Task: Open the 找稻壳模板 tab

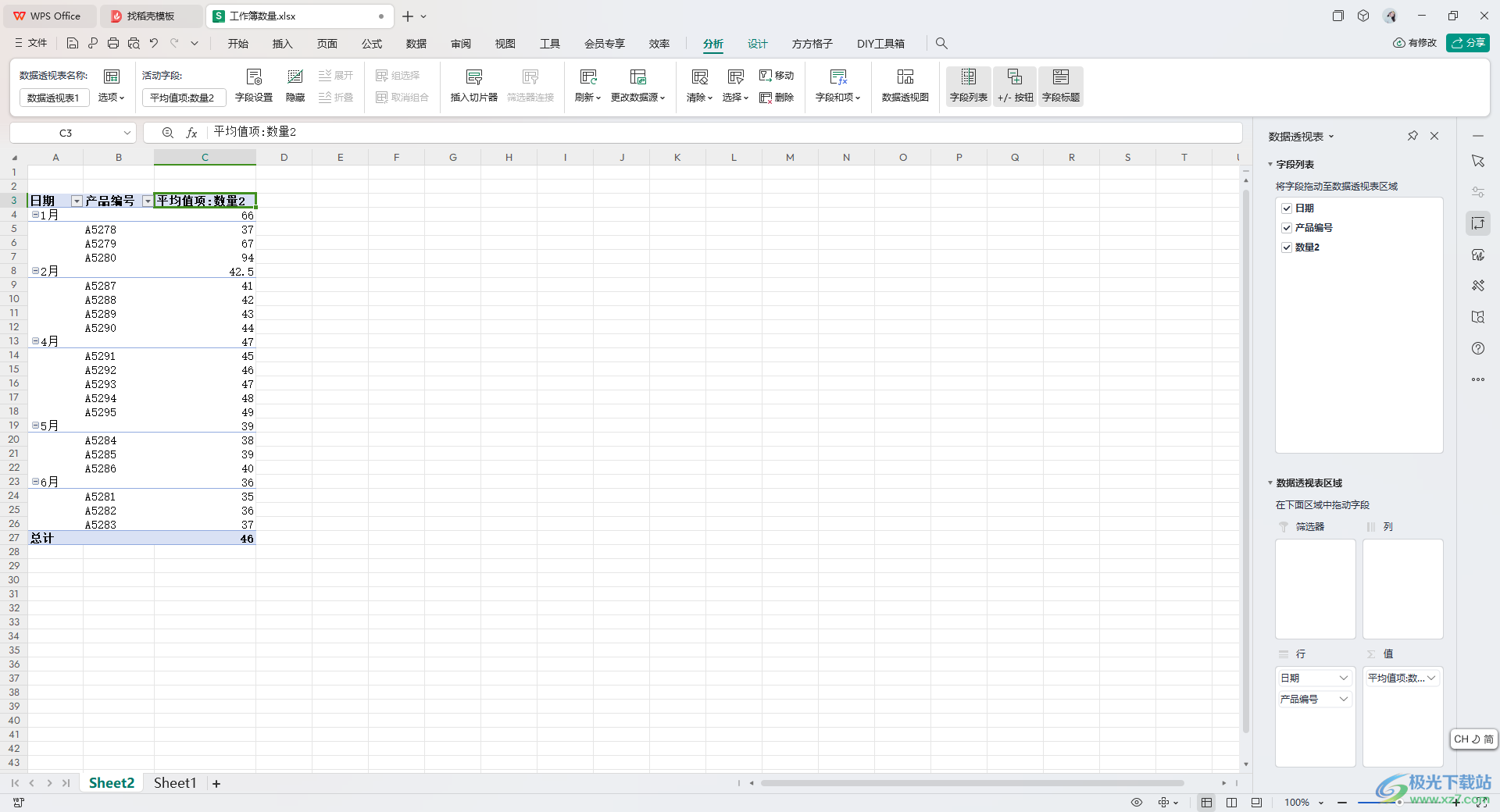Action: click(150, 16)
